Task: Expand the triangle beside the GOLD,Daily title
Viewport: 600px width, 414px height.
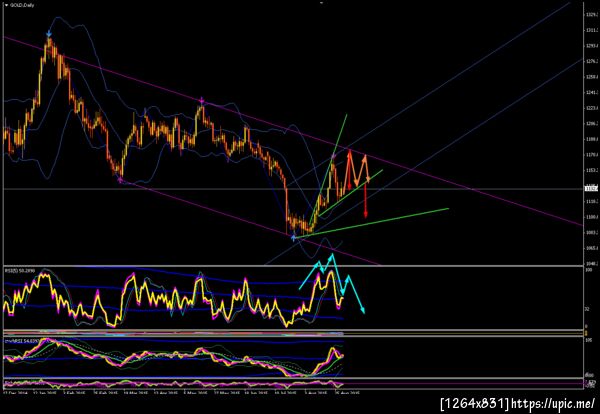Action: click(6, 5)
